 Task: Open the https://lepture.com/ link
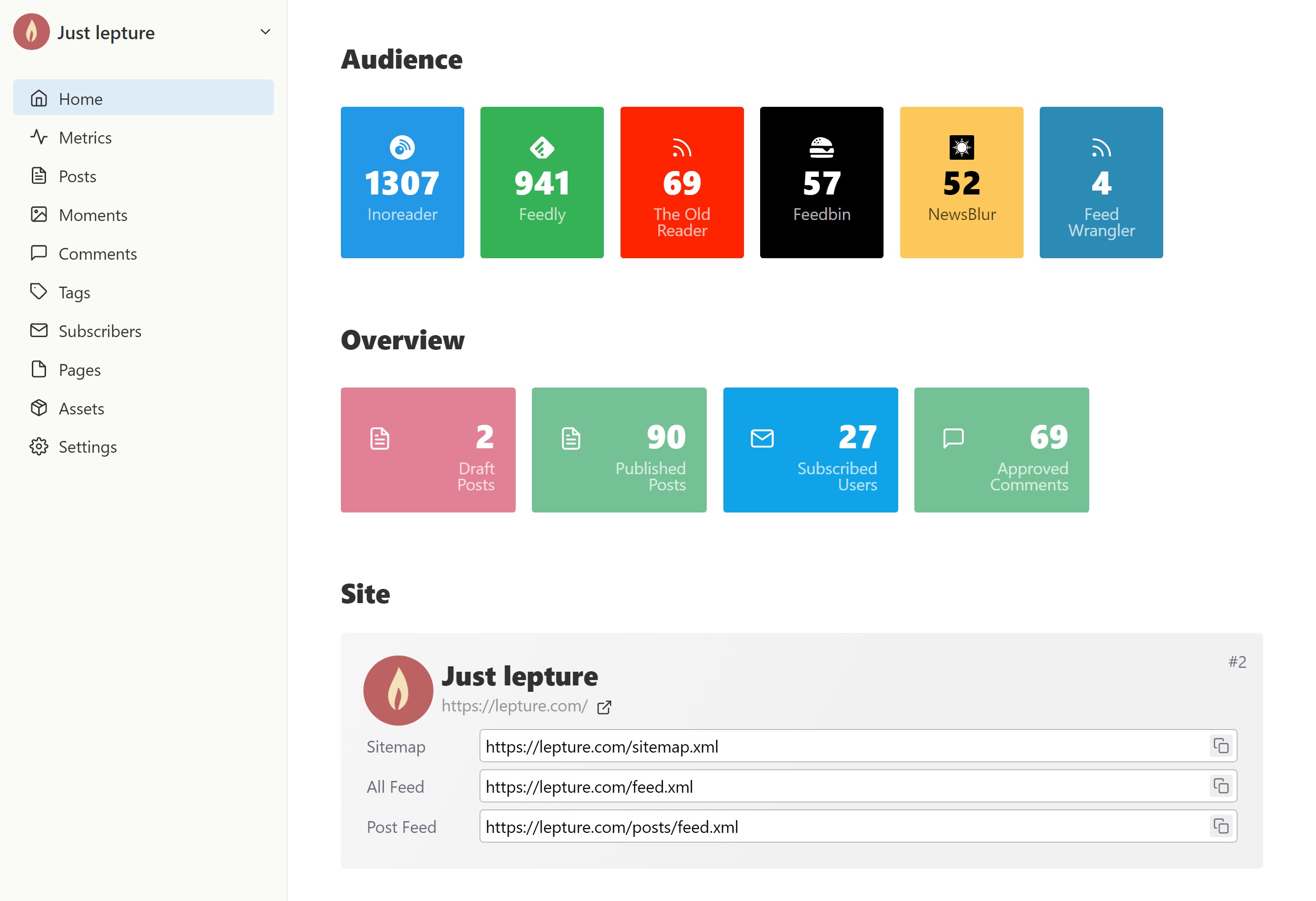pyautogui.click(x=514, y=706)
